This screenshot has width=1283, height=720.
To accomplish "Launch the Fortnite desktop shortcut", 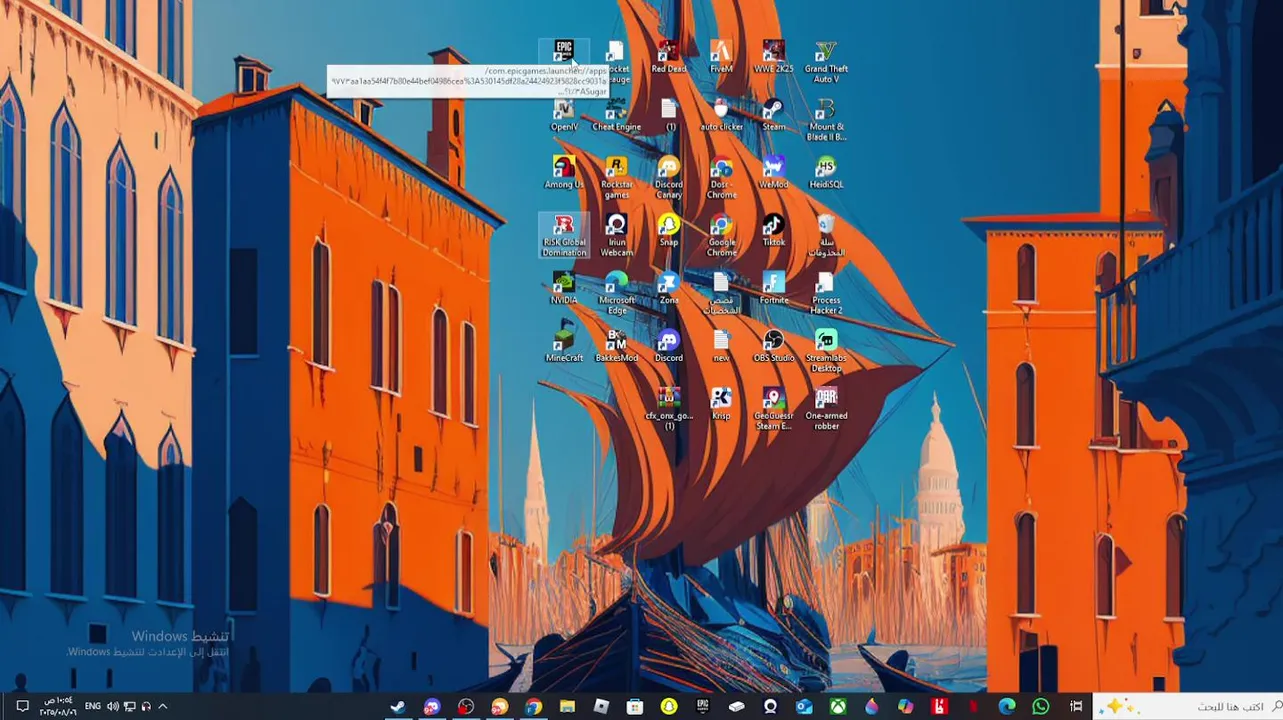I will pos(773,288).
